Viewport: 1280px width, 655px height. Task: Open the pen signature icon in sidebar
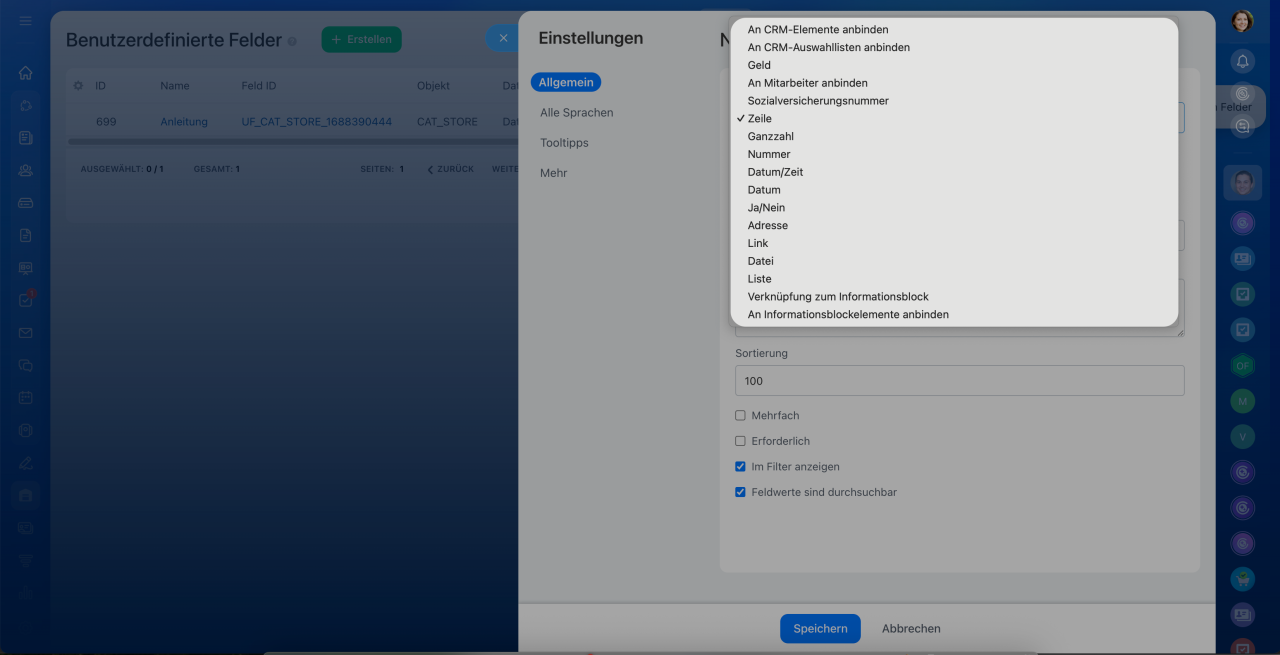pos(25,462)
